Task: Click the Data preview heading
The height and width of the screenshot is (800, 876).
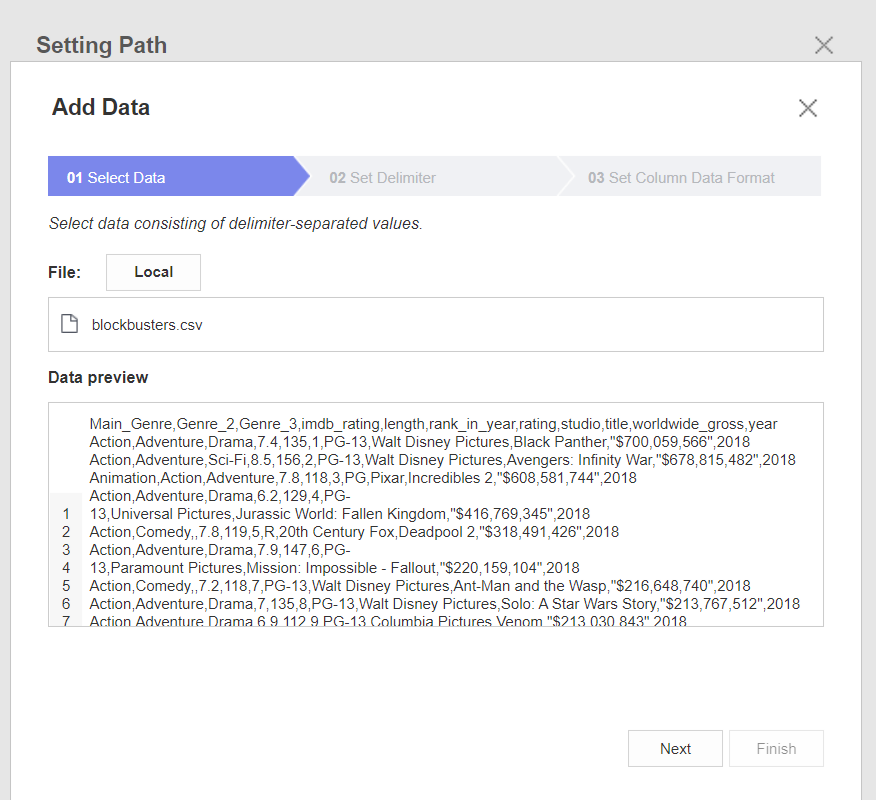Action: [98, 377]
